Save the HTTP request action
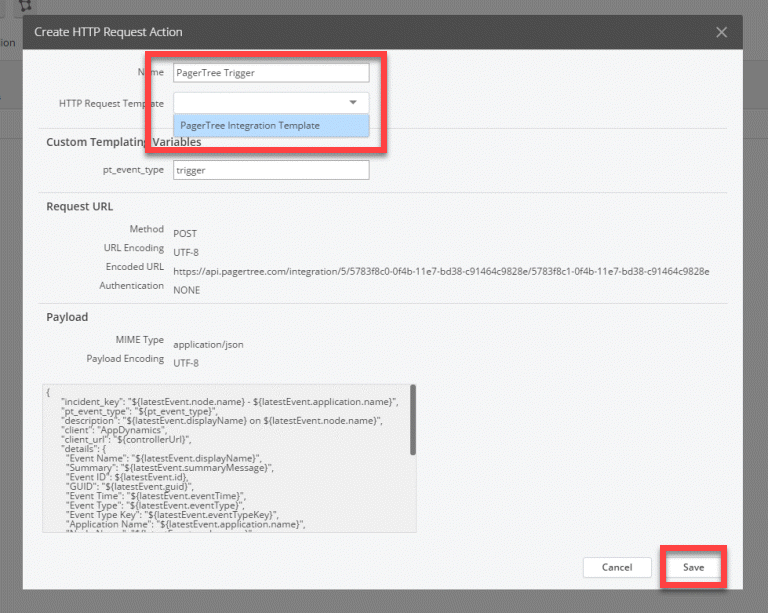 (693, 567)
